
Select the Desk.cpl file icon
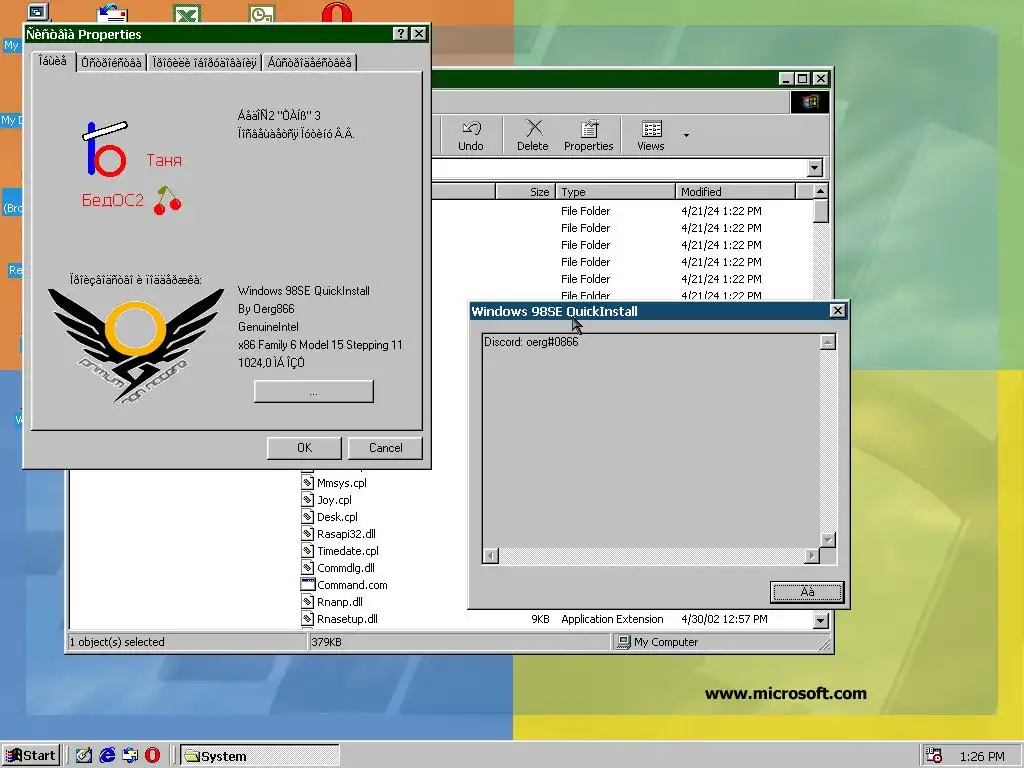(x=308, y=517)
